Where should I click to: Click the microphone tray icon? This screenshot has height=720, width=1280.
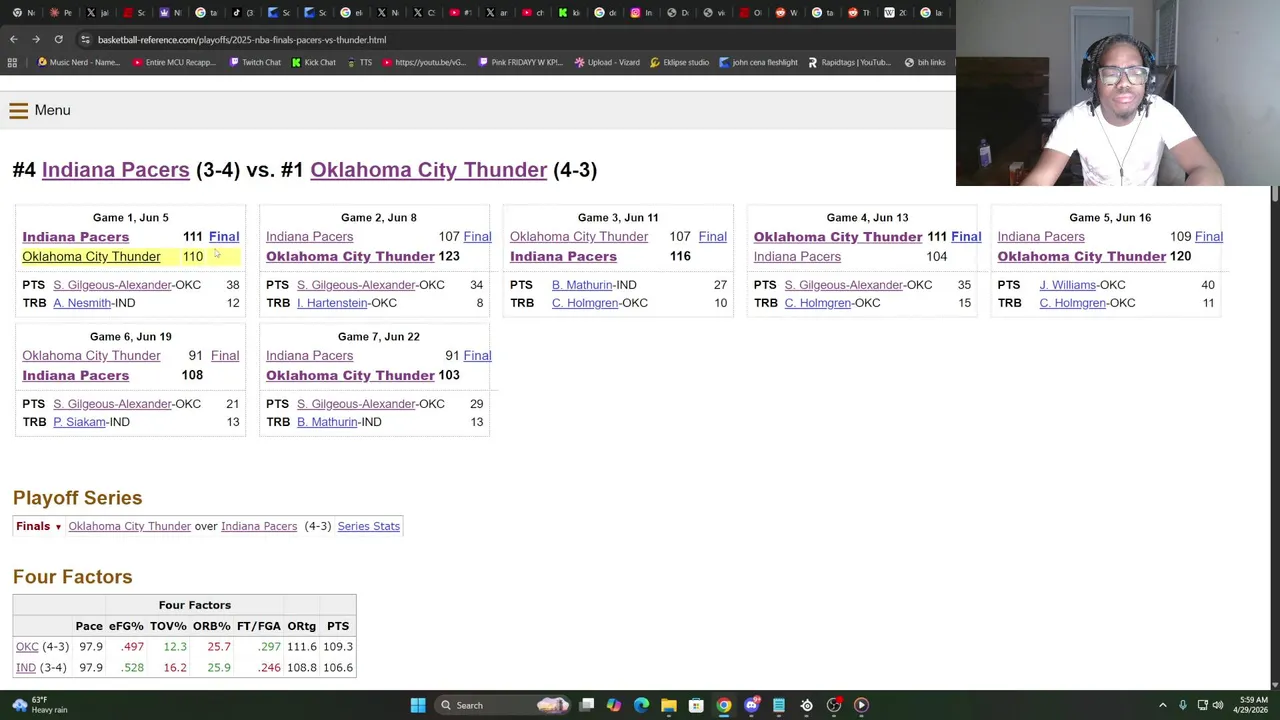pyautogui.click(x=1183, y=705)
